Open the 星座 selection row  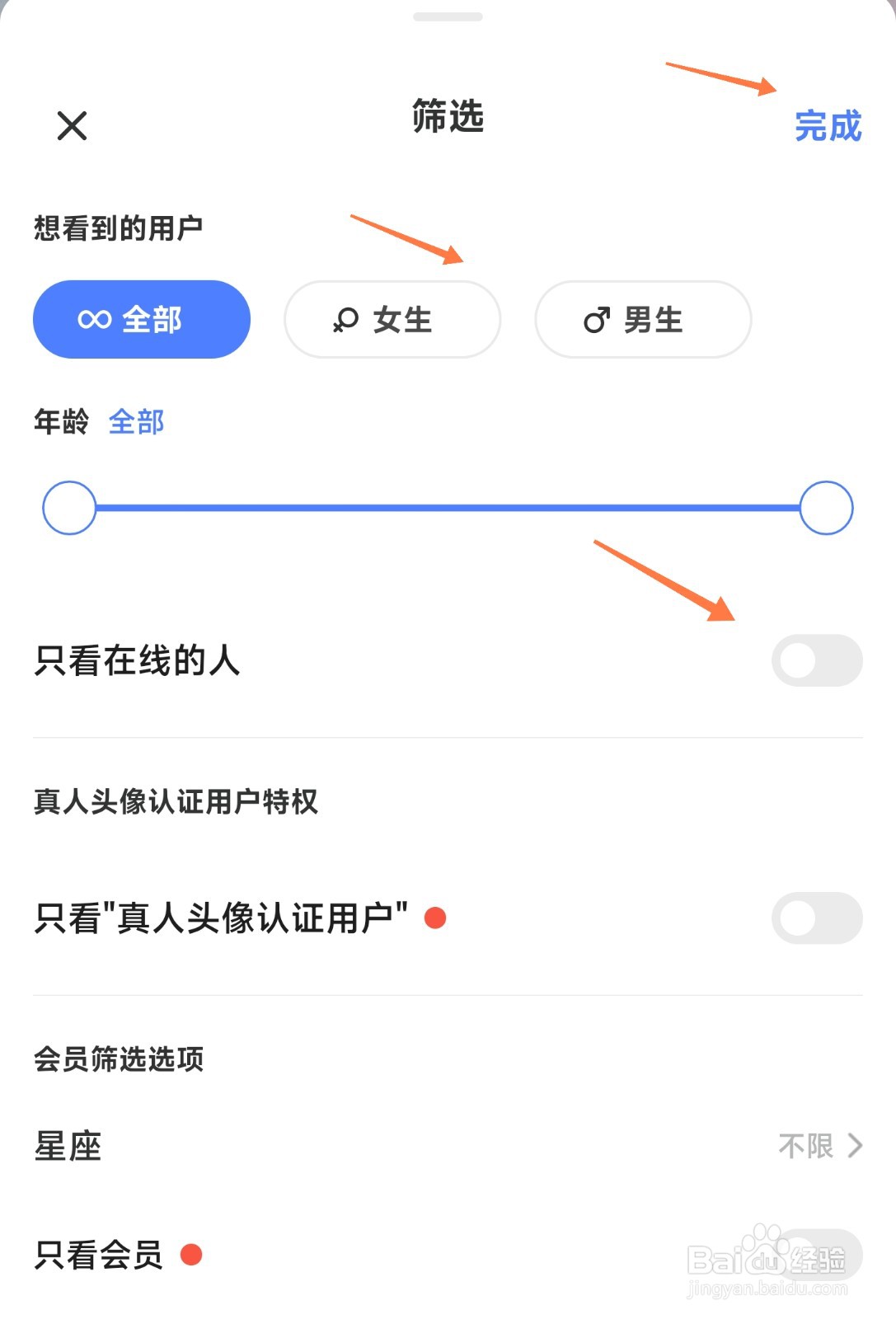448,1146
